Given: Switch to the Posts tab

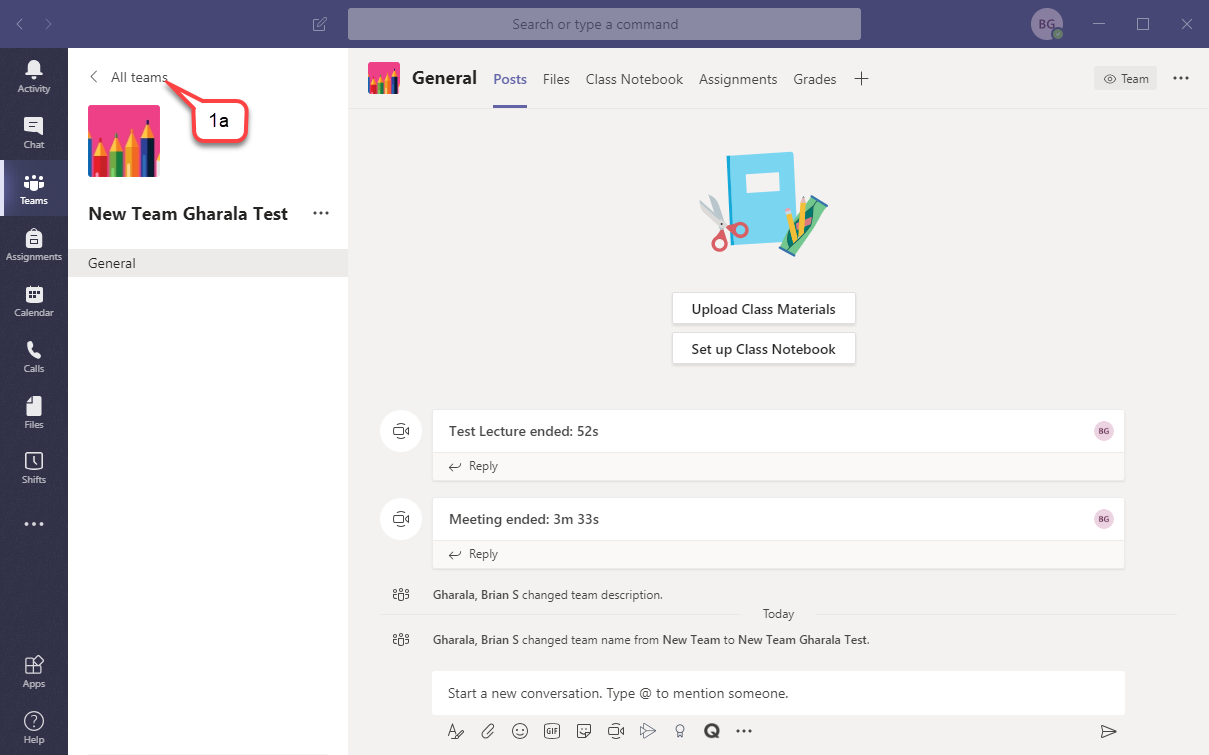Looking at the screenshot, I should pos(510,79).
